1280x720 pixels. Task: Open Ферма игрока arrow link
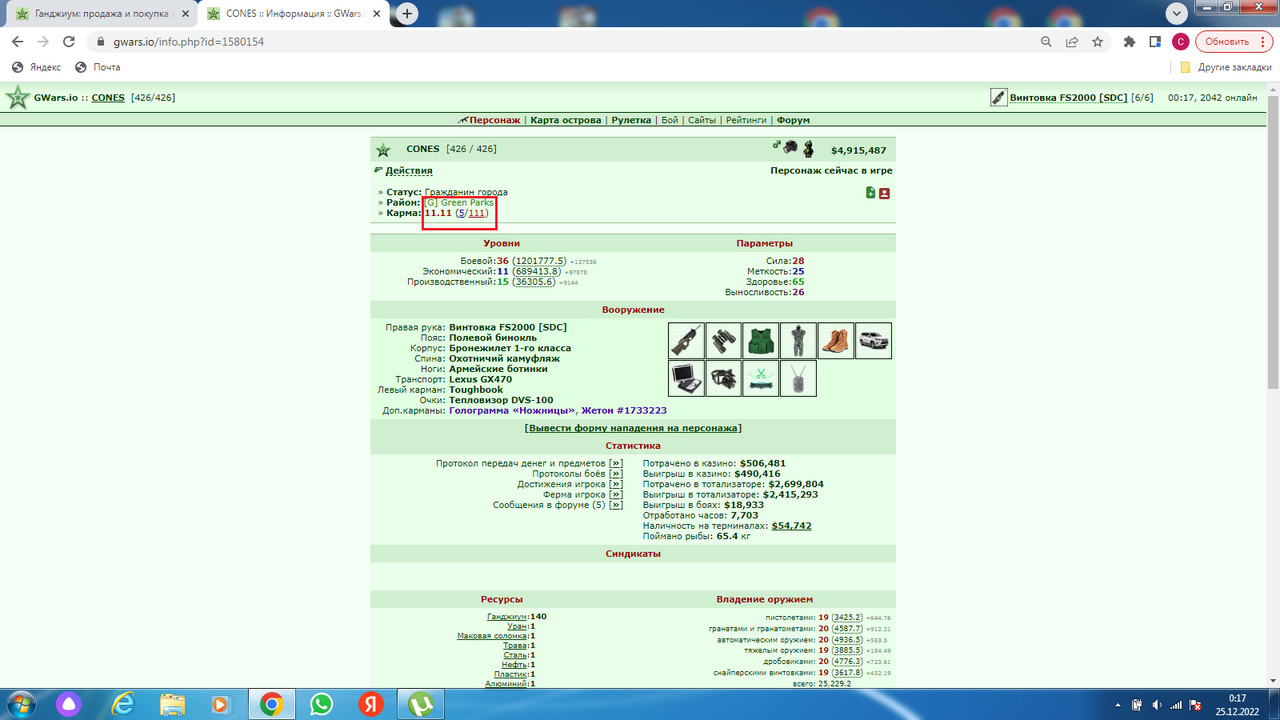[x=616, y=495]
